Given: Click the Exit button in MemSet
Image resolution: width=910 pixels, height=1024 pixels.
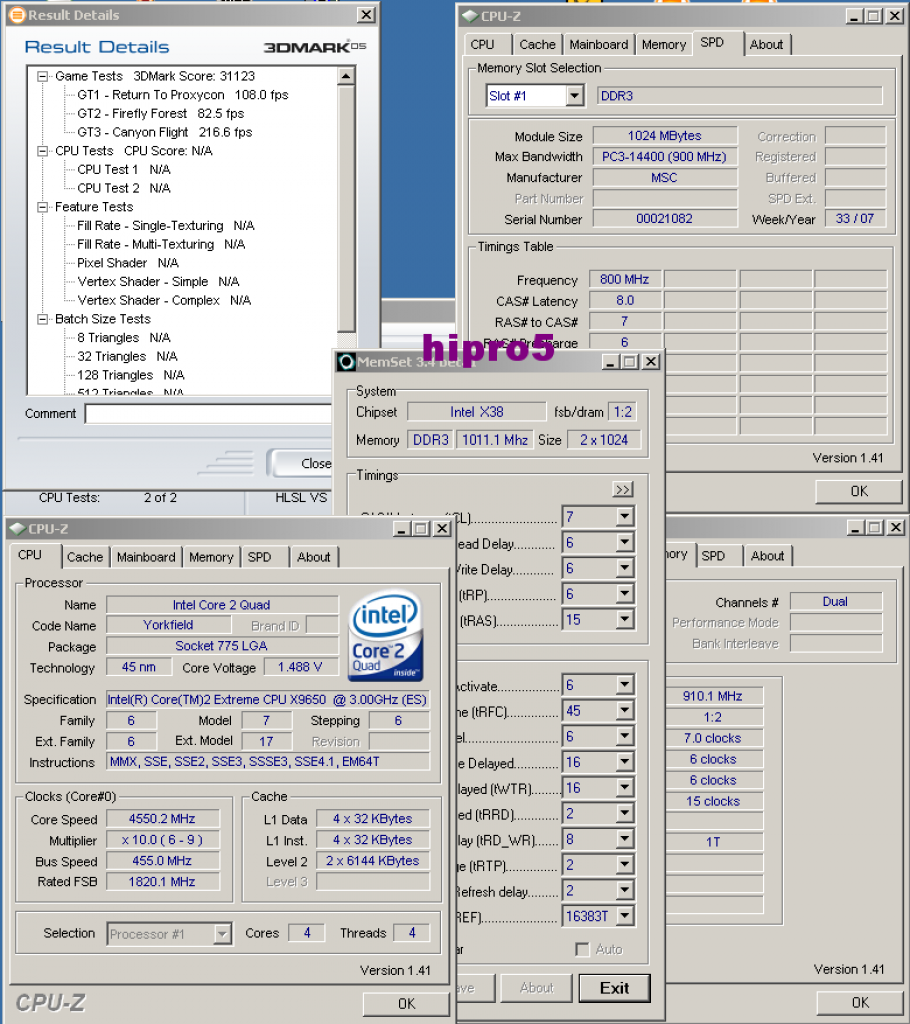Looking at the screenshot, I should point(615,988).
